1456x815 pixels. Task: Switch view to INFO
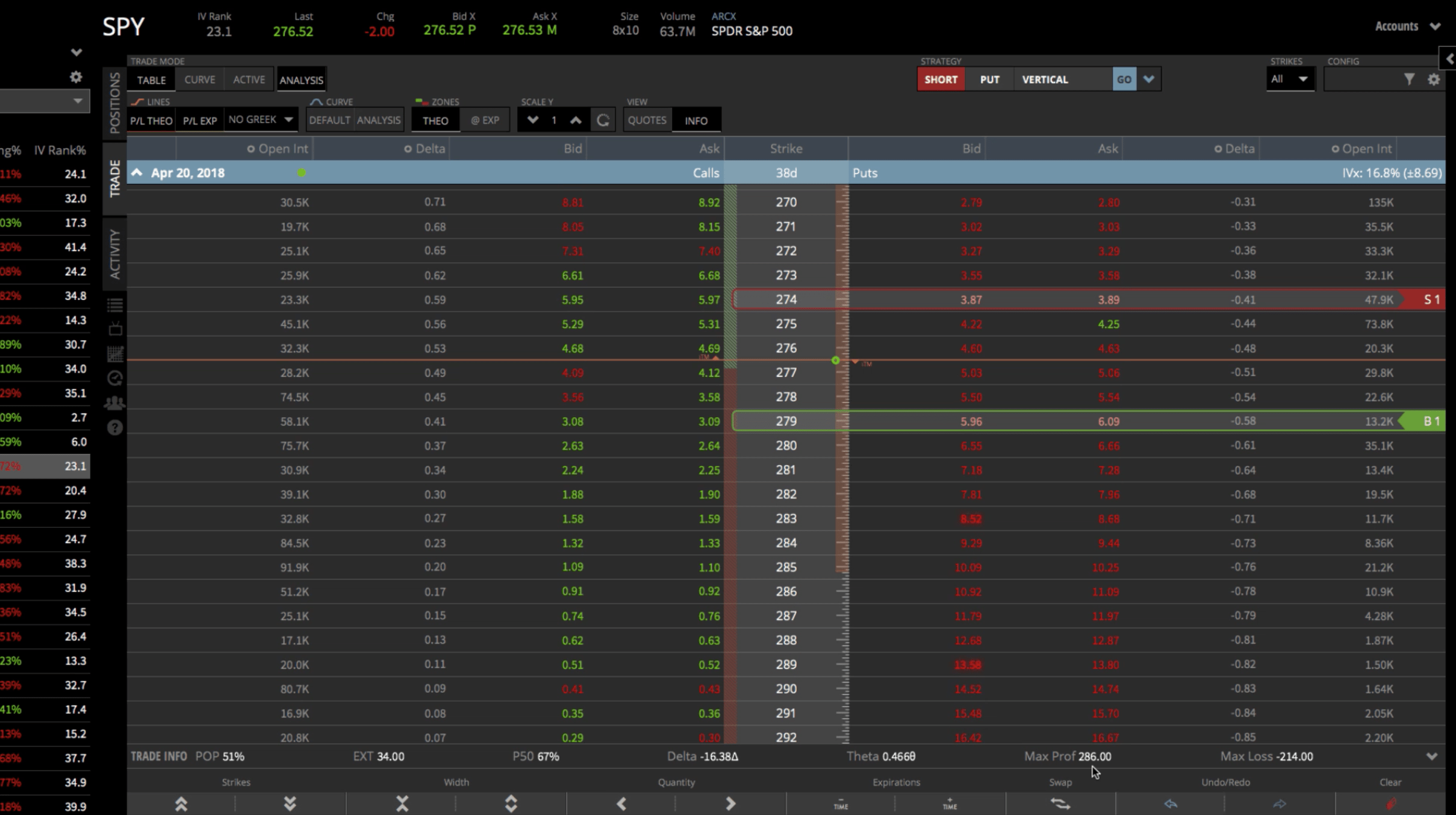click(x=696, y=120)
